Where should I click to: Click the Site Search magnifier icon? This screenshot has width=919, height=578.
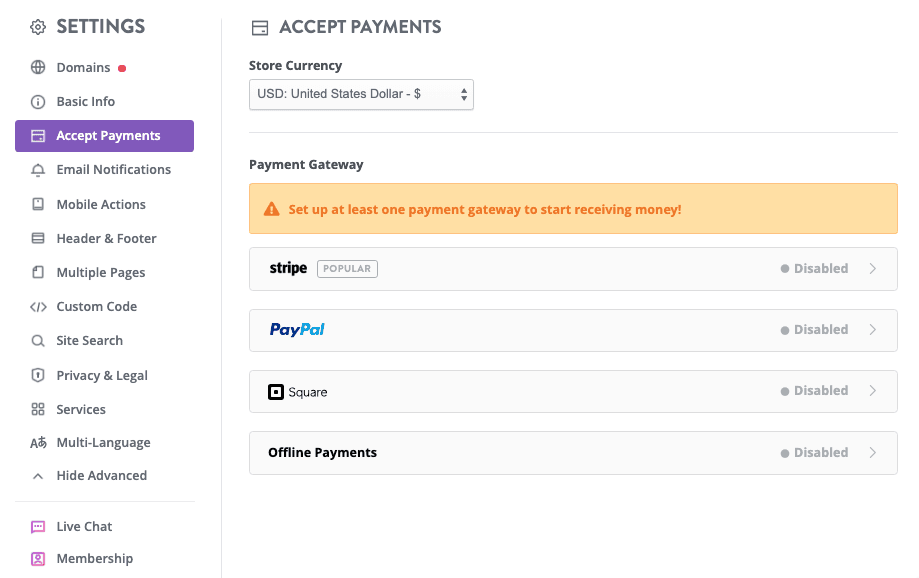pyautogui.click(x=38, y=341)
